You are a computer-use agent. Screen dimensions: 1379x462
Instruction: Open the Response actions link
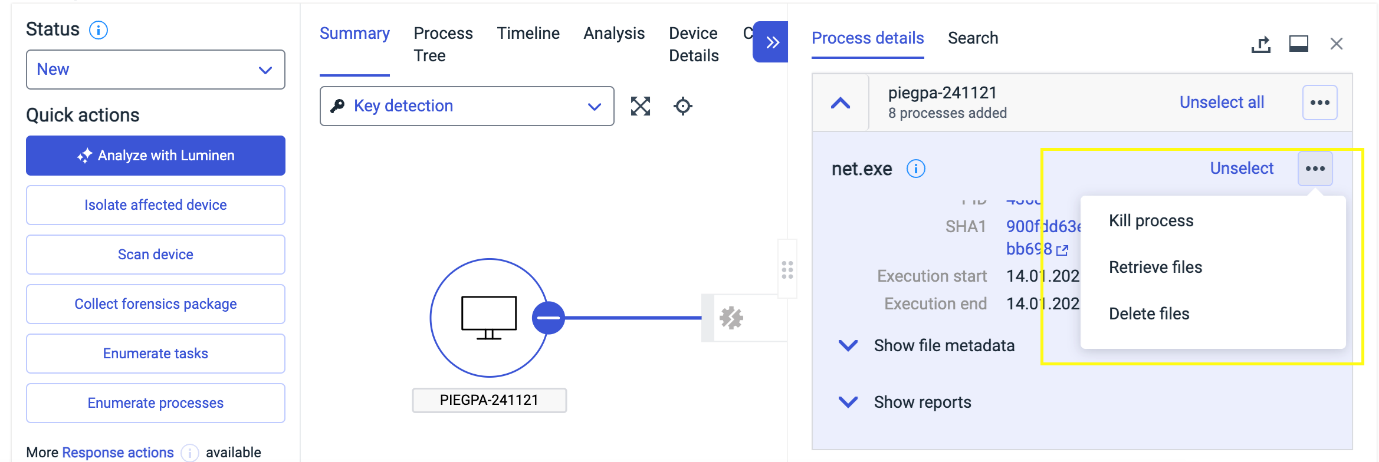point(118,453)
